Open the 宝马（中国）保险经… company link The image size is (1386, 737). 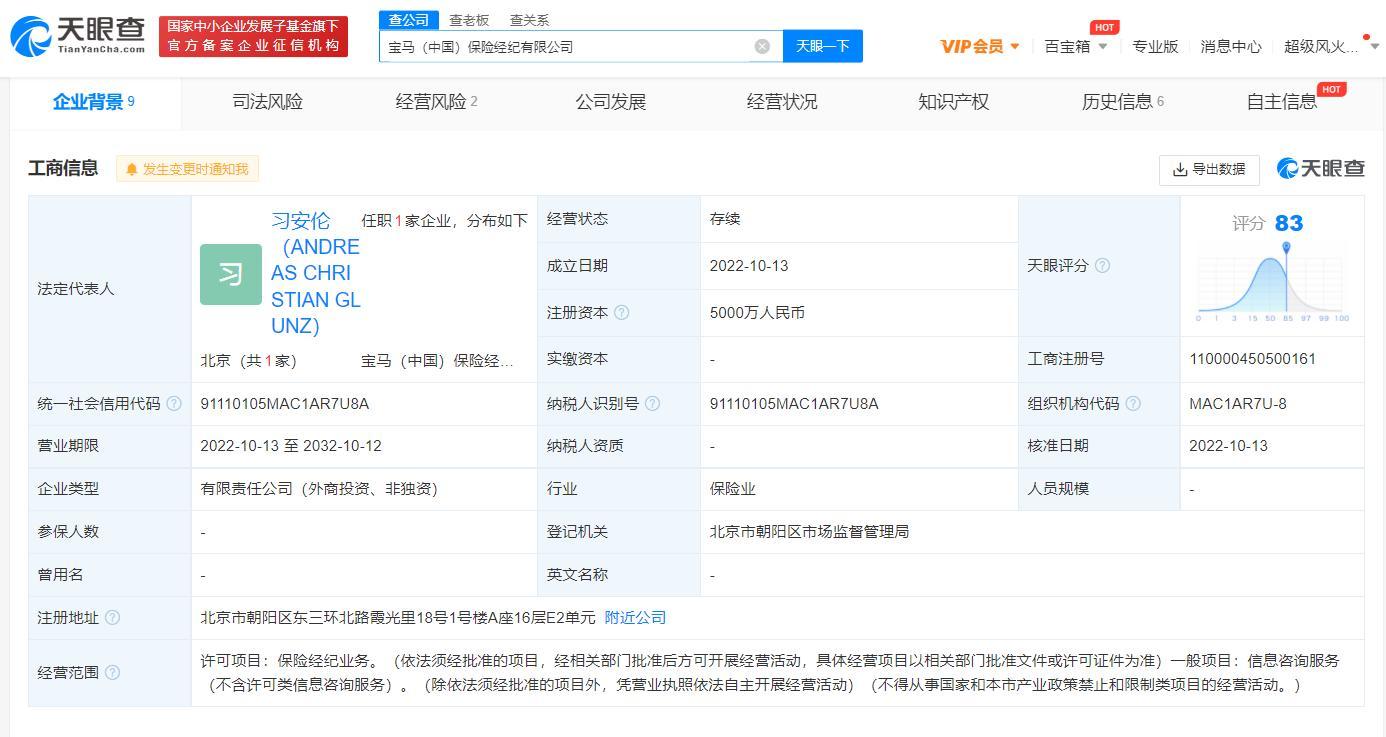click(x=438, y=360)
